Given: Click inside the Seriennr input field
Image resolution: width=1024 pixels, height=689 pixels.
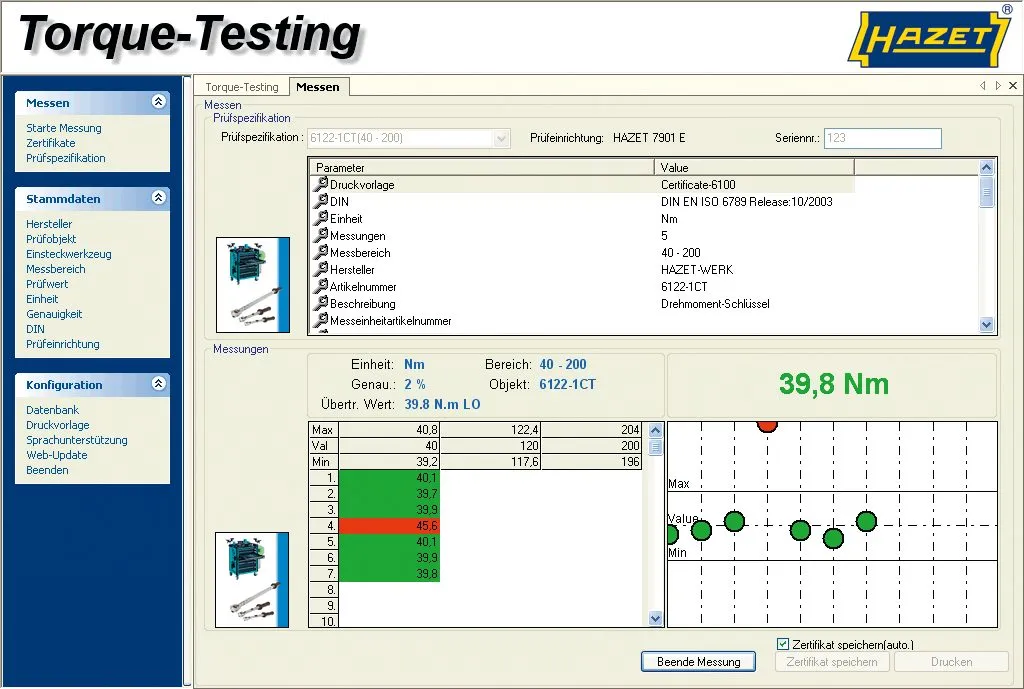Looking at the screenshot, I should pyautogui.click(x=882, y=138).
